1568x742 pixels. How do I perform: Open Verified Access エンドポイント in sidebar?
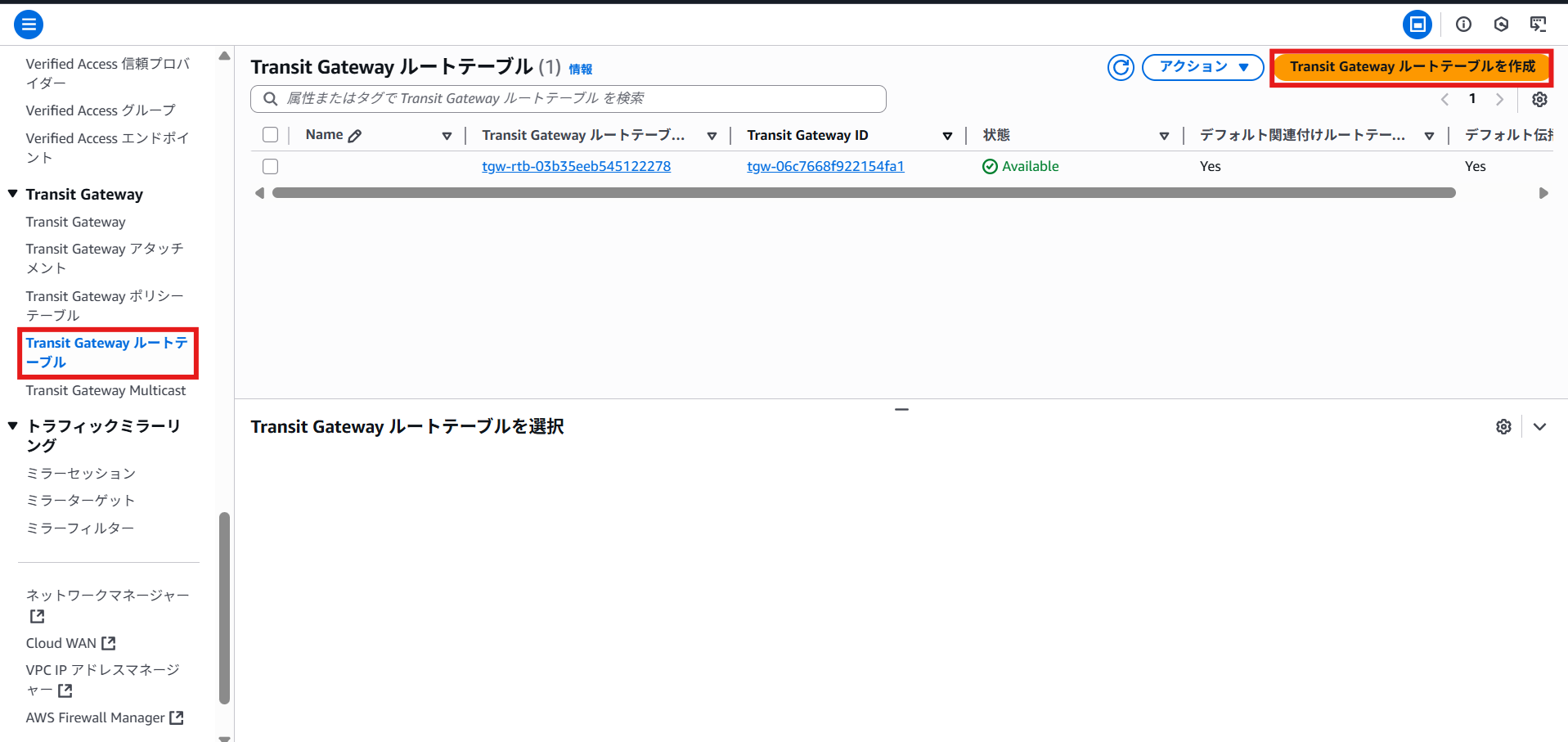point(108,147)
